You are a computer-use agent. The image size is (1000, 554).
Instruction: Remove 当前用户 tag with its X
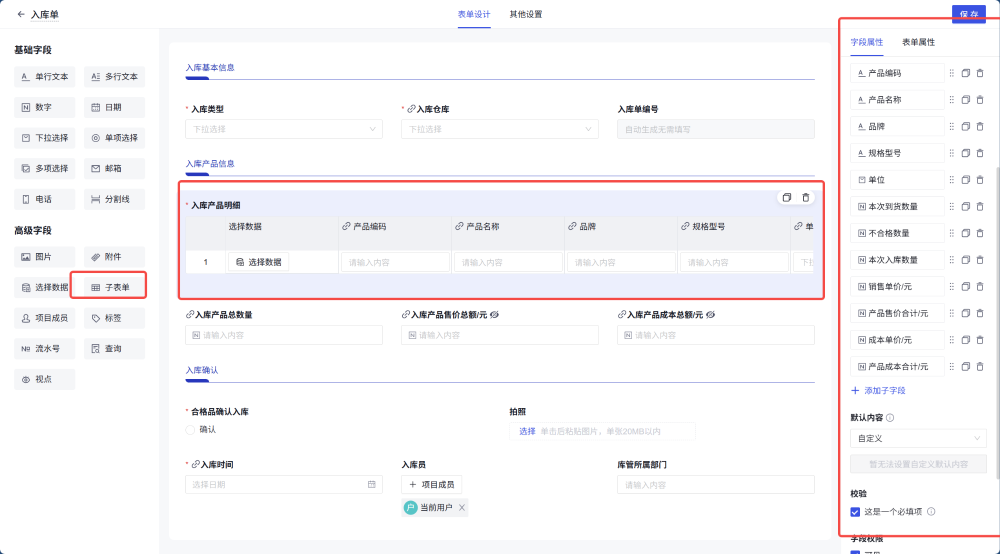(x=462, y=508)
